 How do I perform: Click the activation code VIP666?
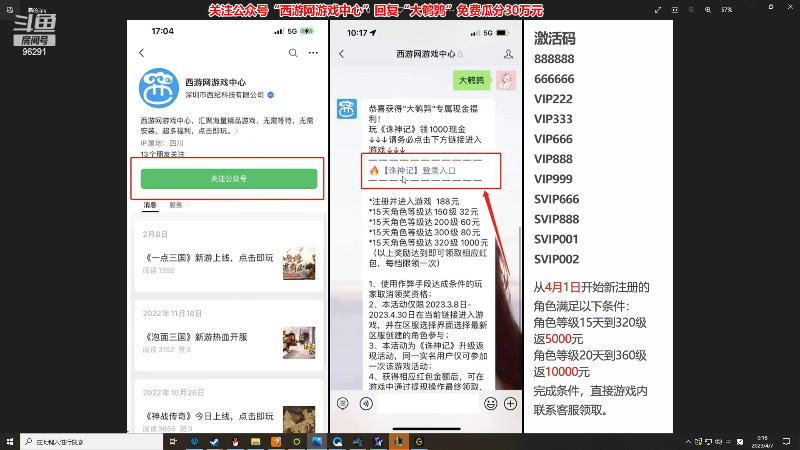coord(553,139)
